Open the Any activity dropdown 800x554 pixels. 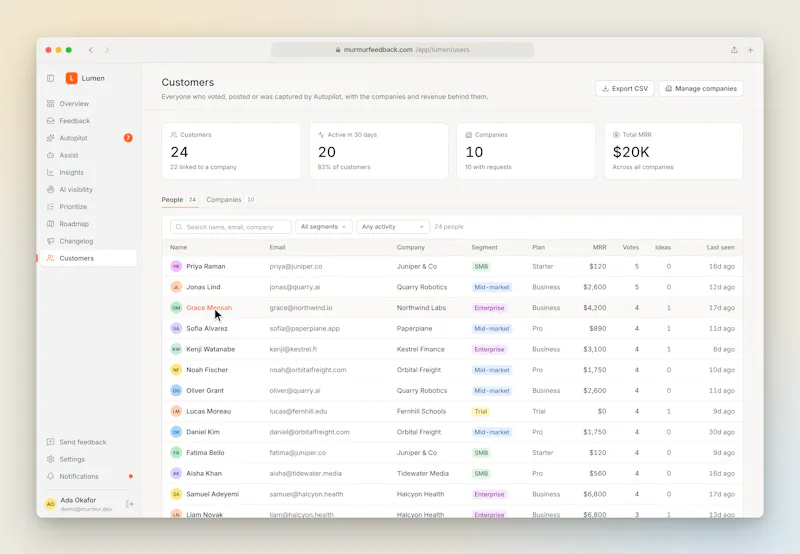393,226
